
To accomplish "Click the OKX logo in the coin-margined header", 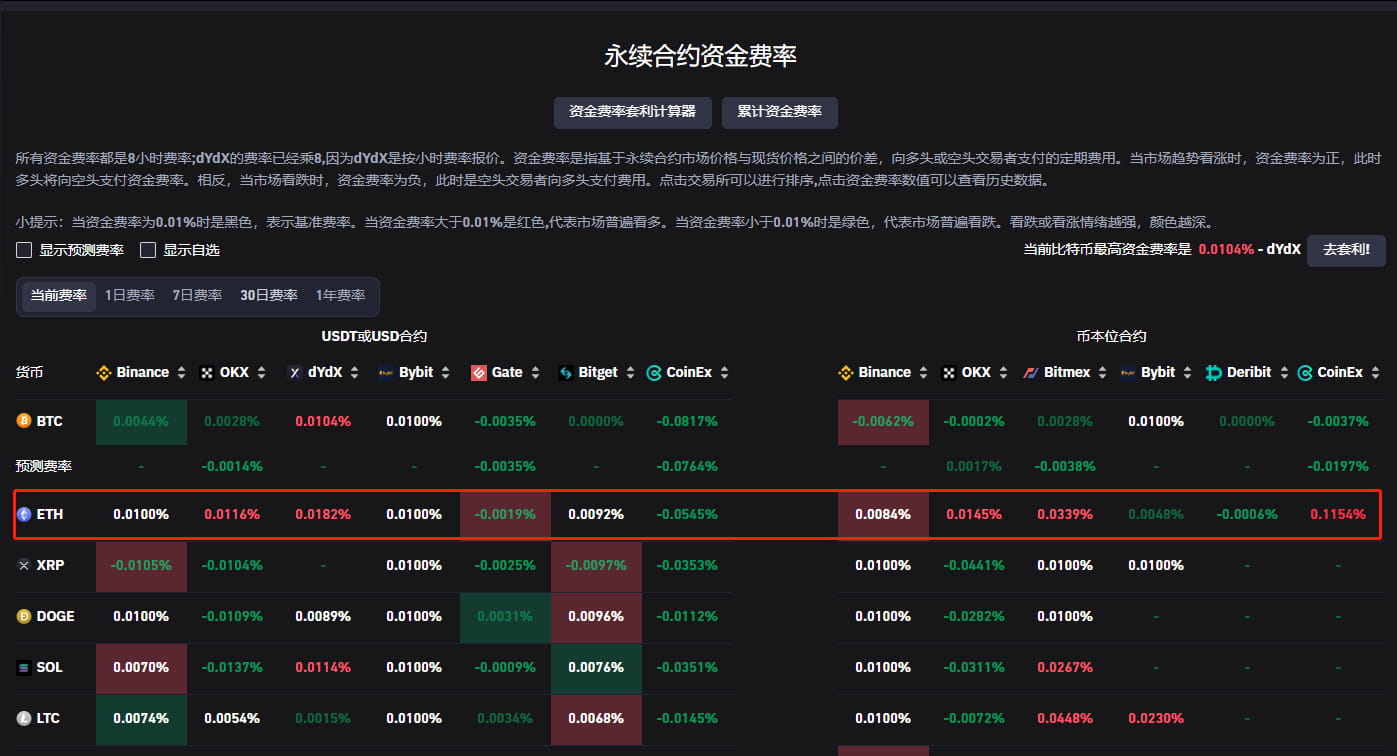I will tap(949, 373).
